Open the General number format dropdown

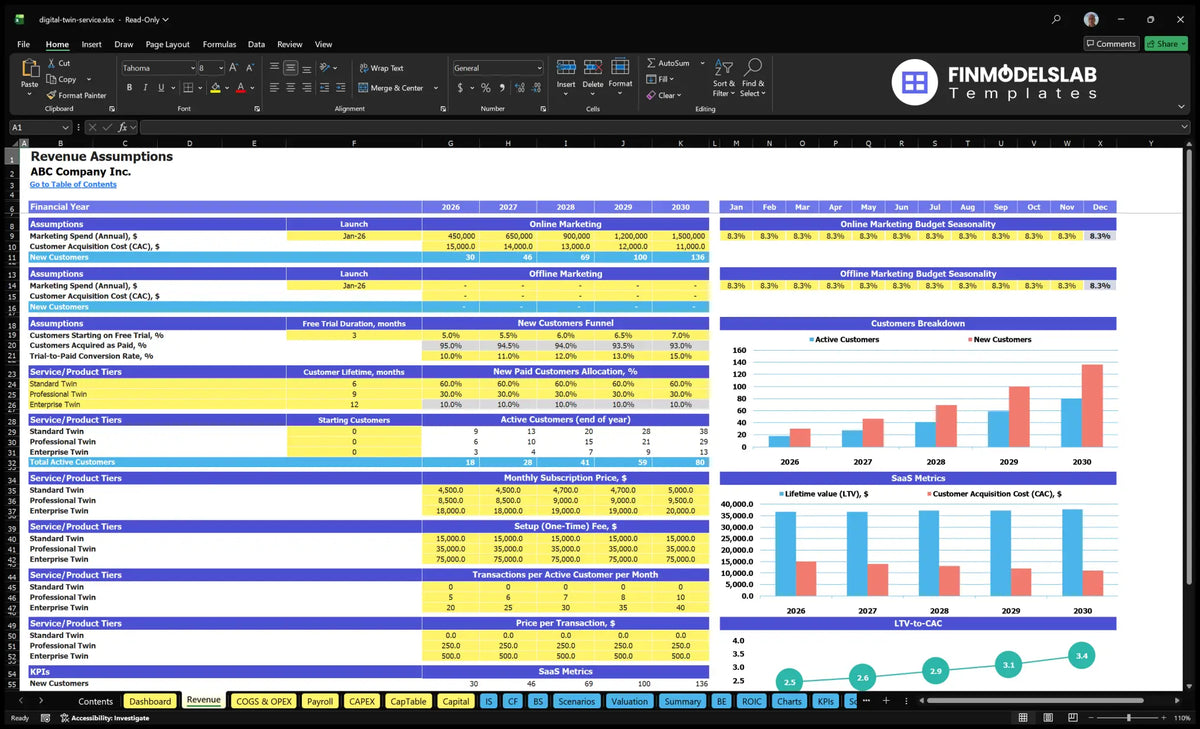point(538,68)
